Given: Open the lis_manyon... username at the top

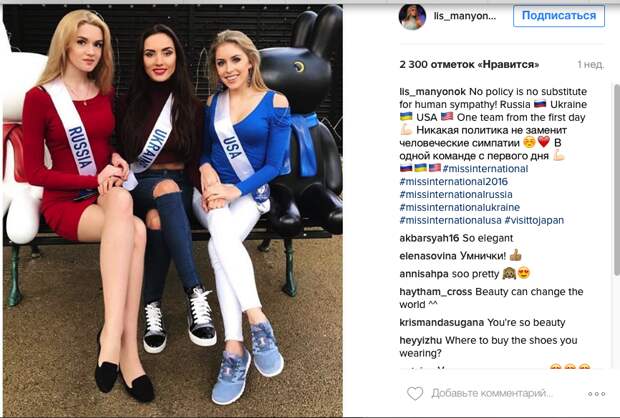Looking at the screenshot, I should 465,16.
